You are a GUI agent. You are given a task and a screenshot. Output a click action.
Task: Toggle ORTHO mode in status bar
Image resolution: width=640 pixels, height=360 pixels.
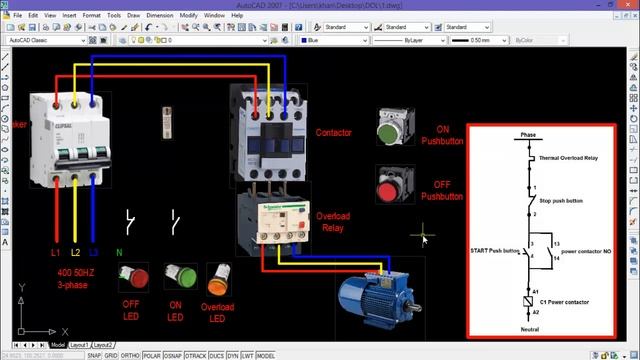pos(130,356)
